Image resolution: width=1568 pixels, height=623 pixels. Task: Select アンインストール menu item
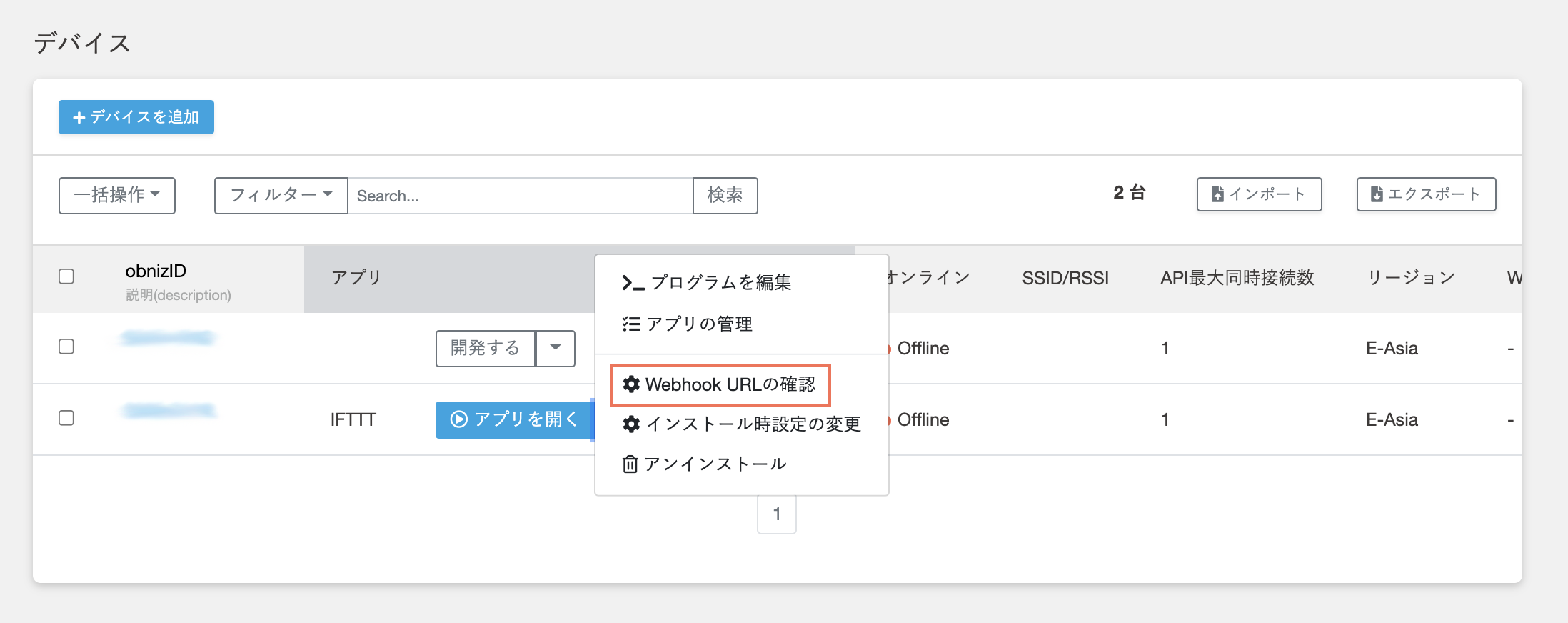[705, 464]
